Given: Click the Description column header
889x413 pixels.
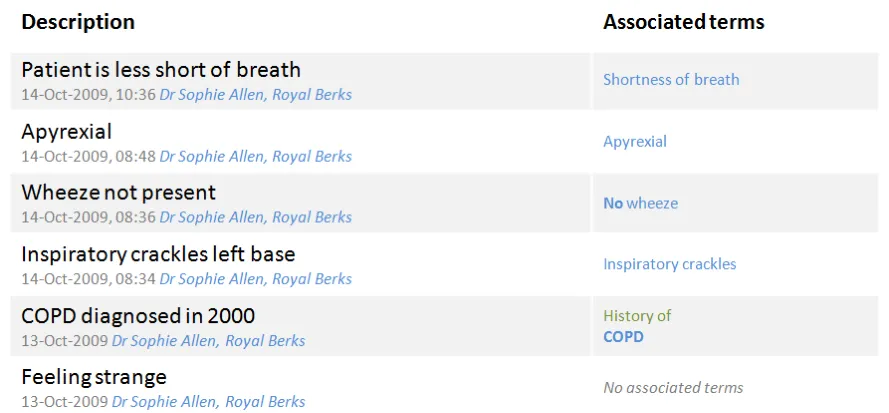Looking at the screenshot, I should tap(78, 22).
